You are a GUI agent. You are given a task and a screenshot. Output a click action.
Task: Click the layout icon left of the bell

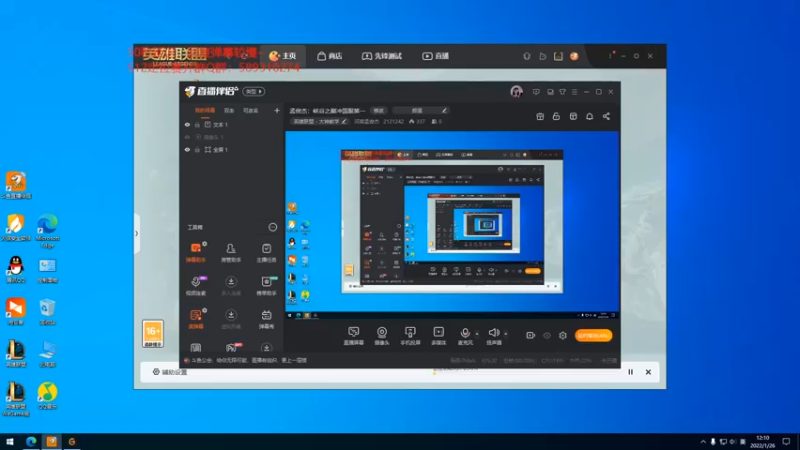pyautogui.click(x=573, y=116)
